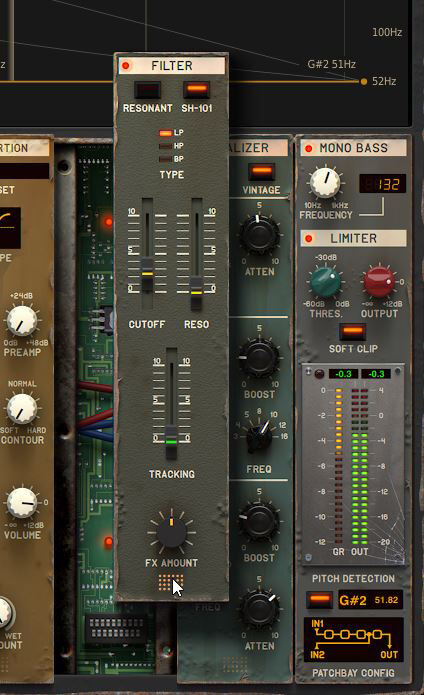Click the Equalizer Freq selector knob

pyautogui.click(x=260, y=437)
